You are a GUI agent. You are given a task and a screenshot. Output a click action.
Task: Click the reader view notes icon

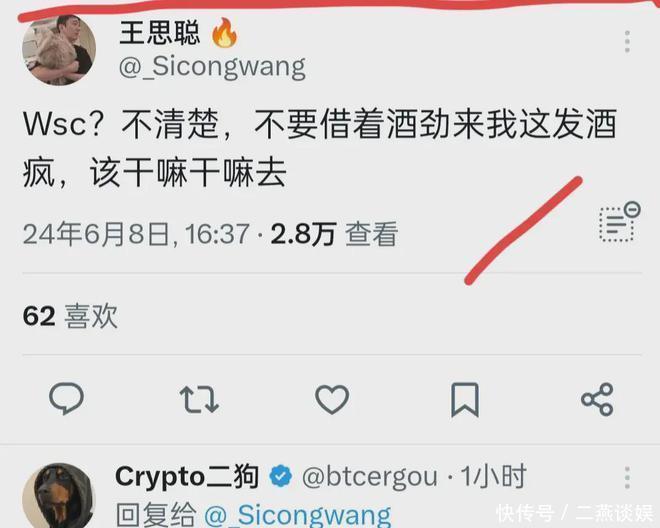(619, 222)
